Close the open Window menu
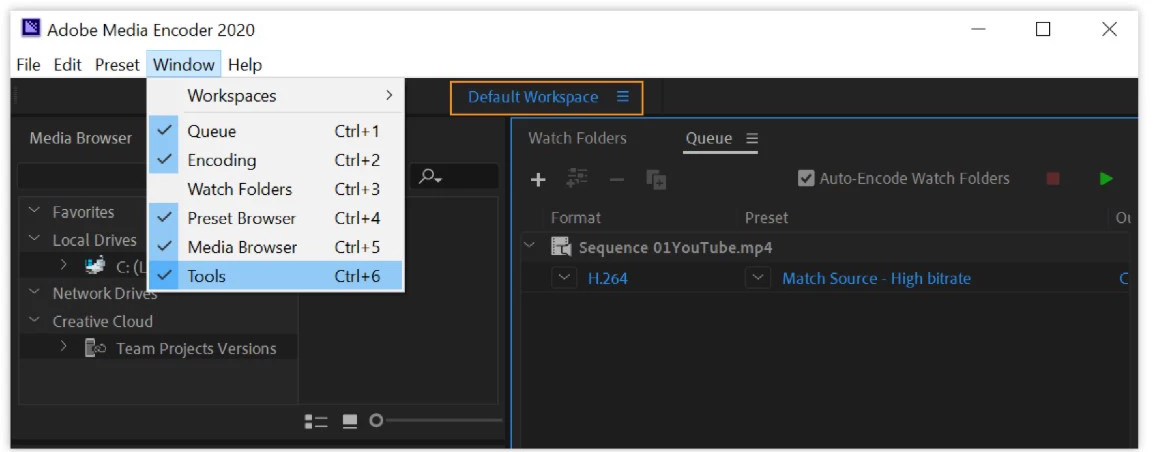1153x452 pixels. [184, 65]
